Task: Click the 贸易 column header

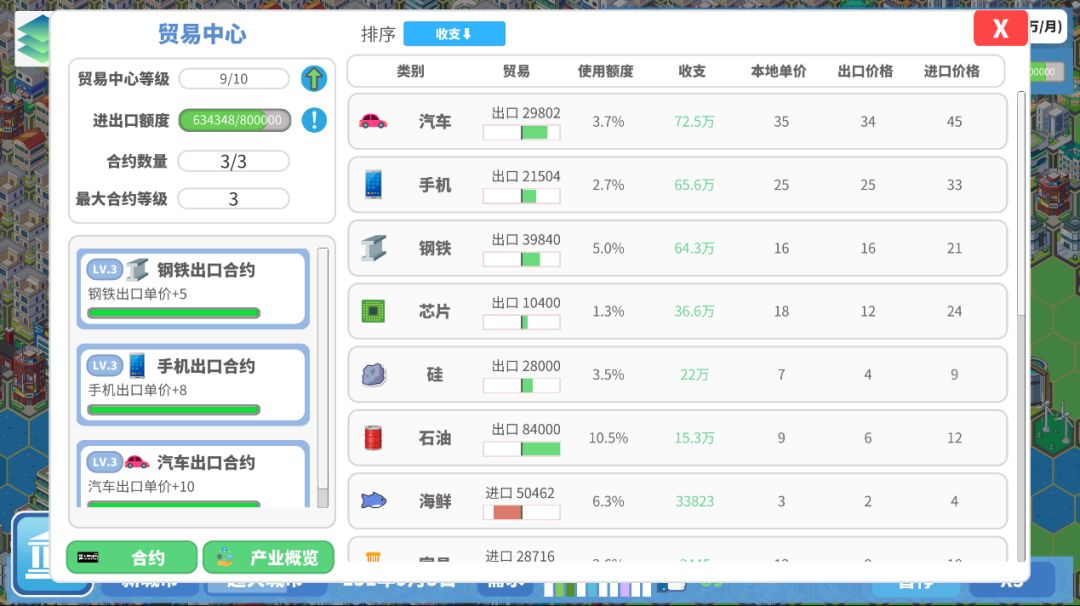Action: 517,71
